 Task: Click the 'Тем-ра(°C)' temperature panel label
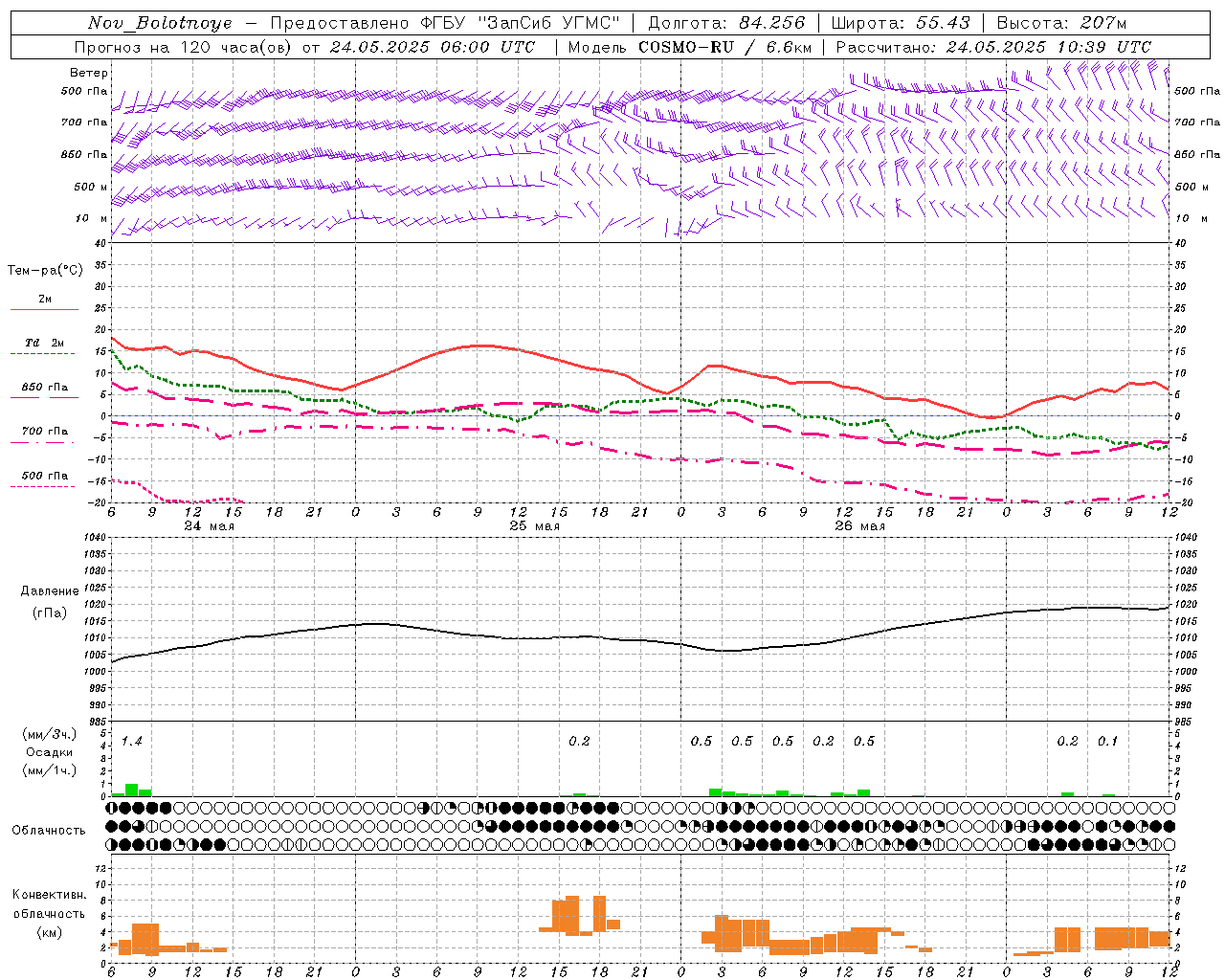(x=45, y=271)
